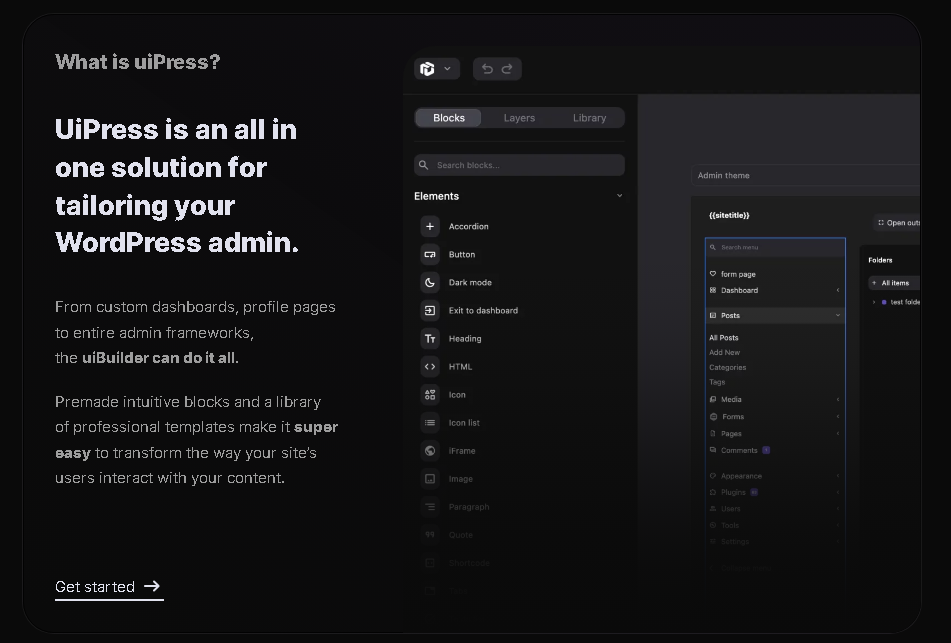
Task: Select the Icon list block icon
Action: point(430,423)
